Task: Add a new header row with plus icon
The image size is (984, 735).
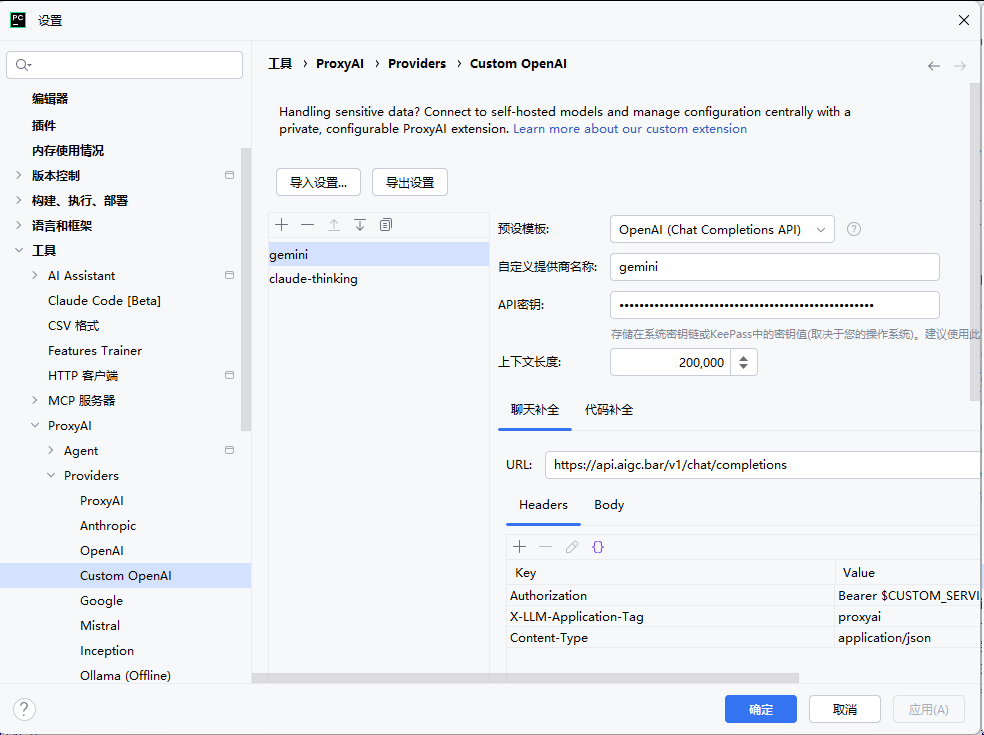Action: point(520,547)
